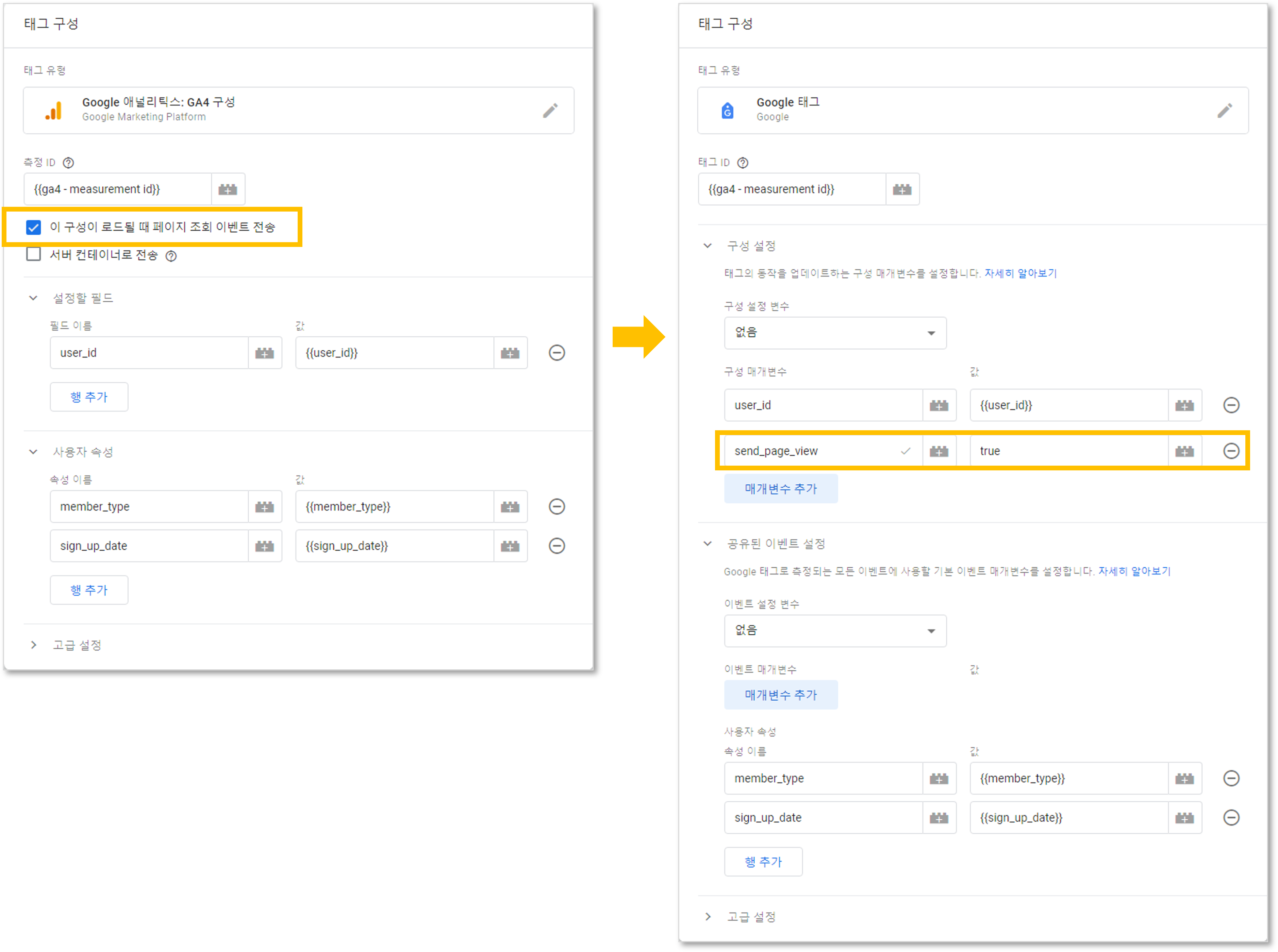Select Google 태그 tag type card
1278x952 pixels.
973,111
